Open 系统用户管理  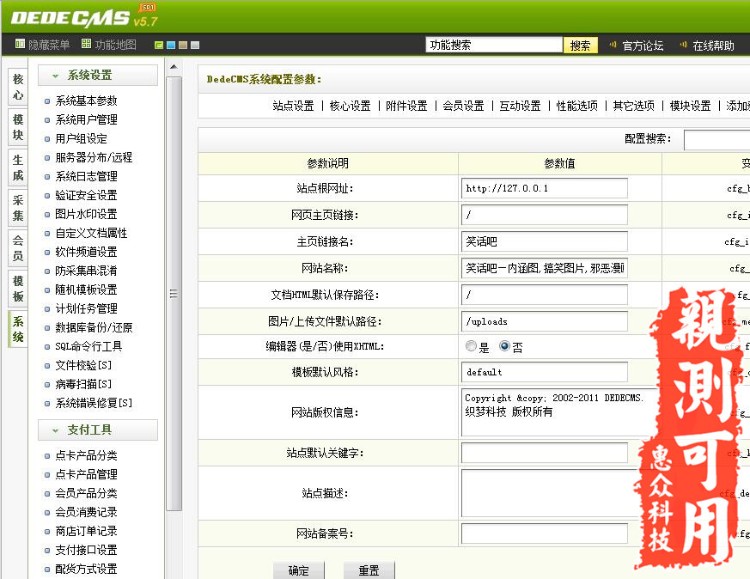click(86, 120)
